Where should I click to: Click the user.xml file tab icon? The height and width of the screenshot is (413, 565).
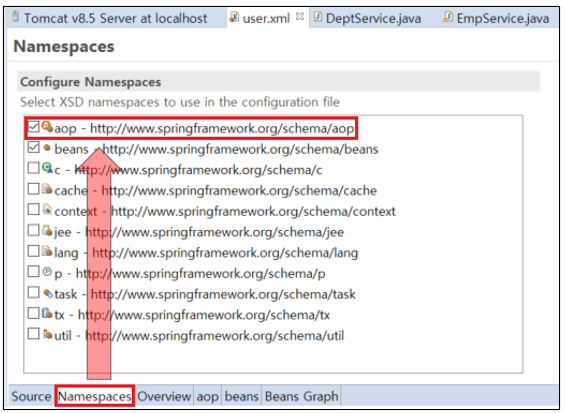click(x=234, y=17)
